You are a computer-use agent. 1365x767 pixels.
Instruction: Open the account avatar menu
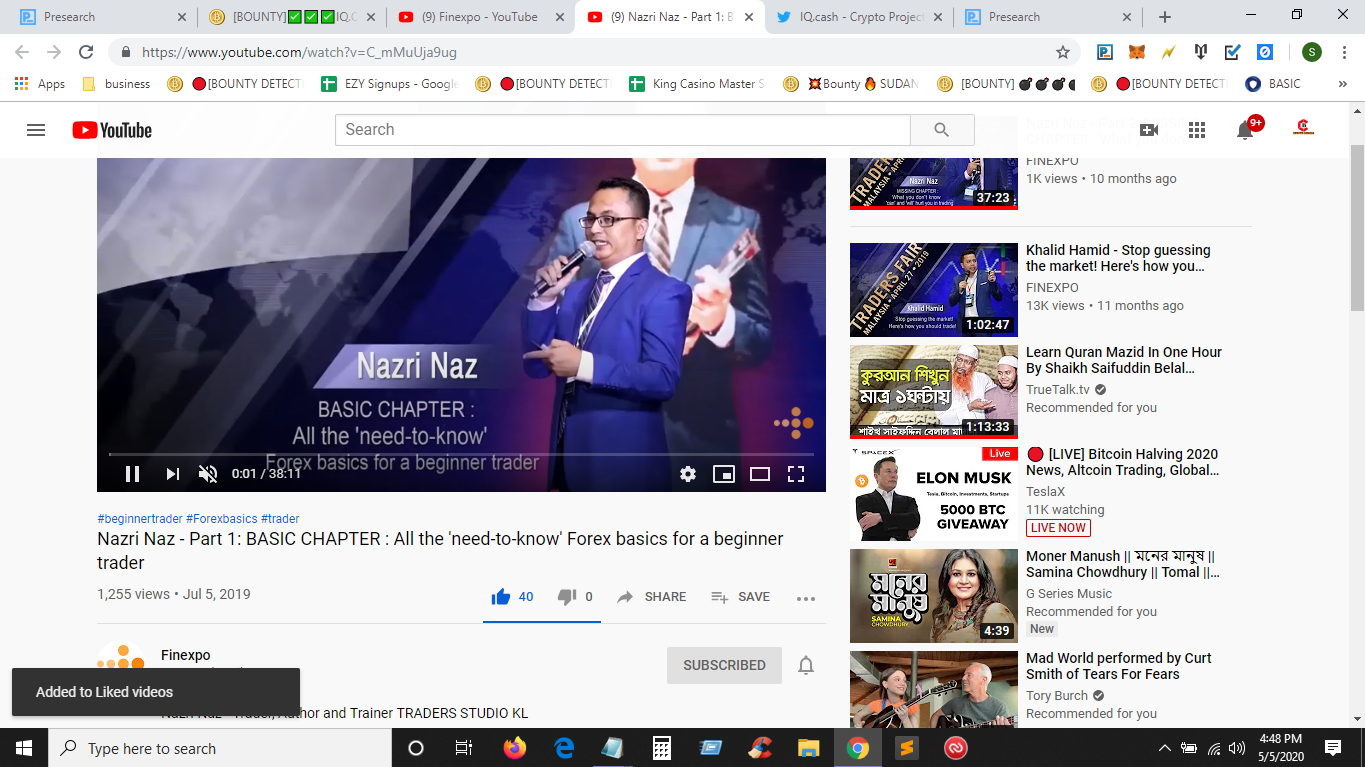(x=1303, y=129)
